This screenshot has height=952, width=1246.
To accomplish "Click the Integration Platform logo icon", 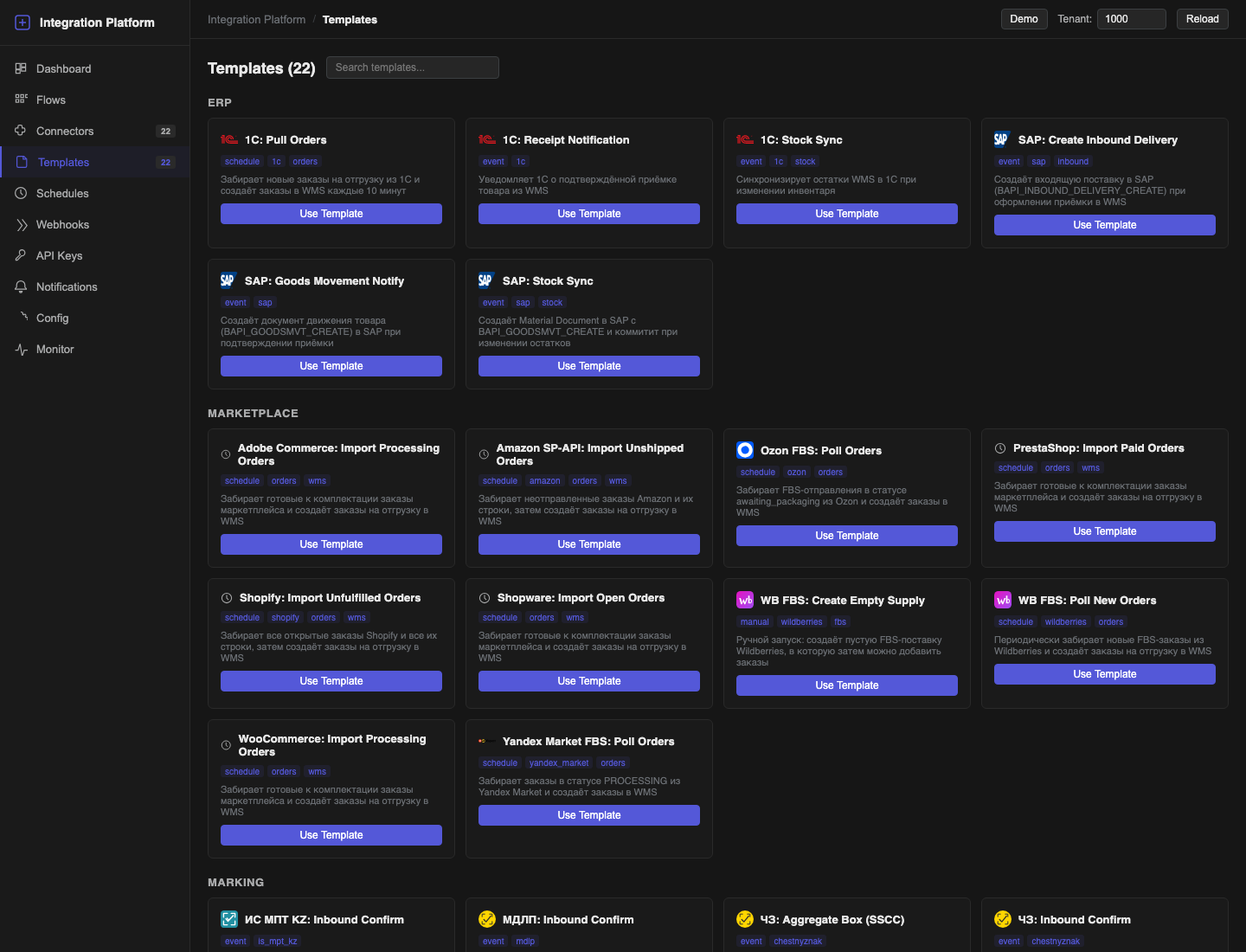I will point(22,23).
